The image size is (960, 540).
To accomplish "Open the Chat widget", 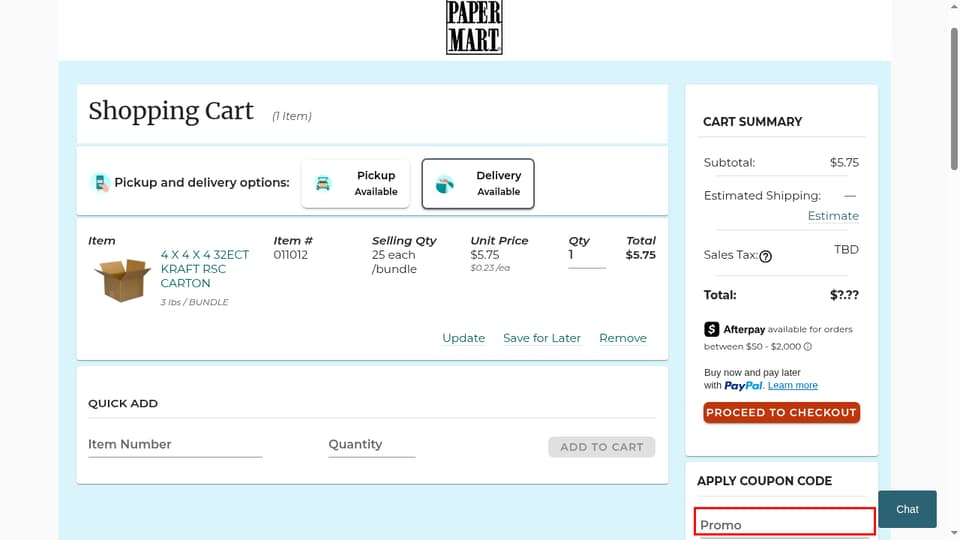I will point(907,509).
